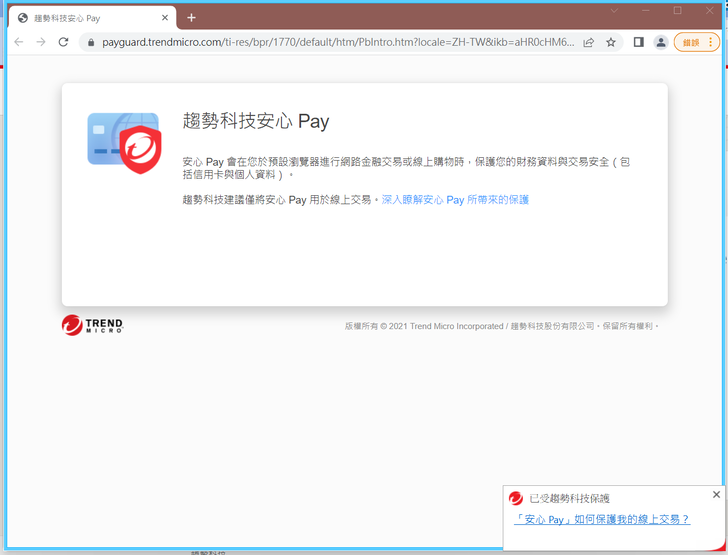Screen dimensions: 728x555
Task: Open the share page icon in address bar
Action: coord(588,42)
